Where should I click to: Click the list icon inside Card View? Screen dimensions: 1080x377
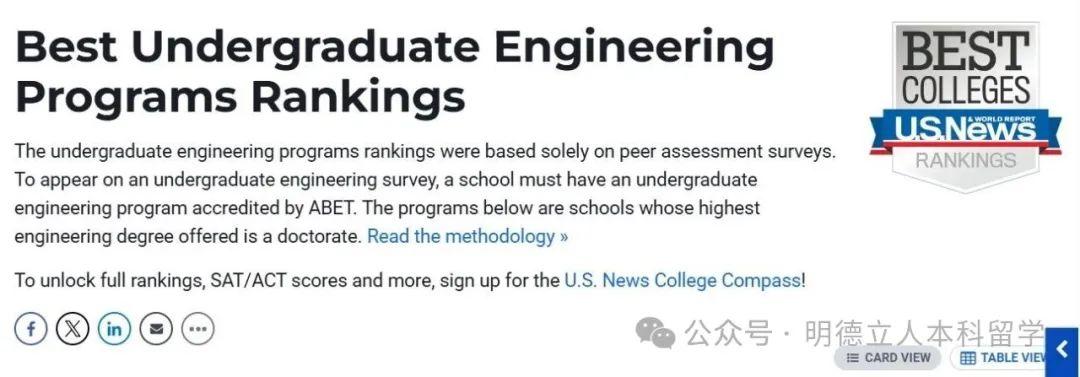(853, 358)
